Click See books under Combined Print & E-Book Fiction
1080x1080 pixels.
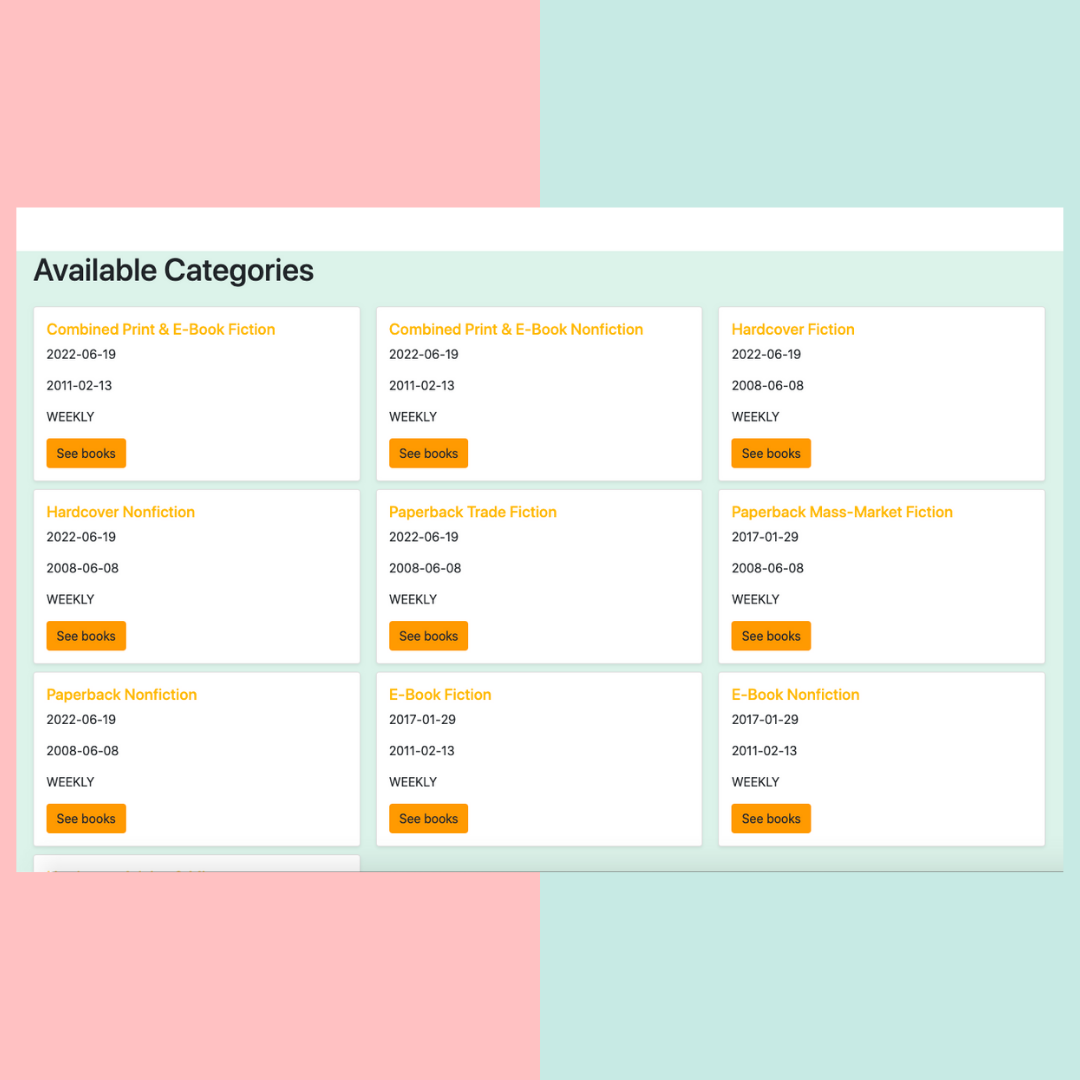click(x=86, y=453)
